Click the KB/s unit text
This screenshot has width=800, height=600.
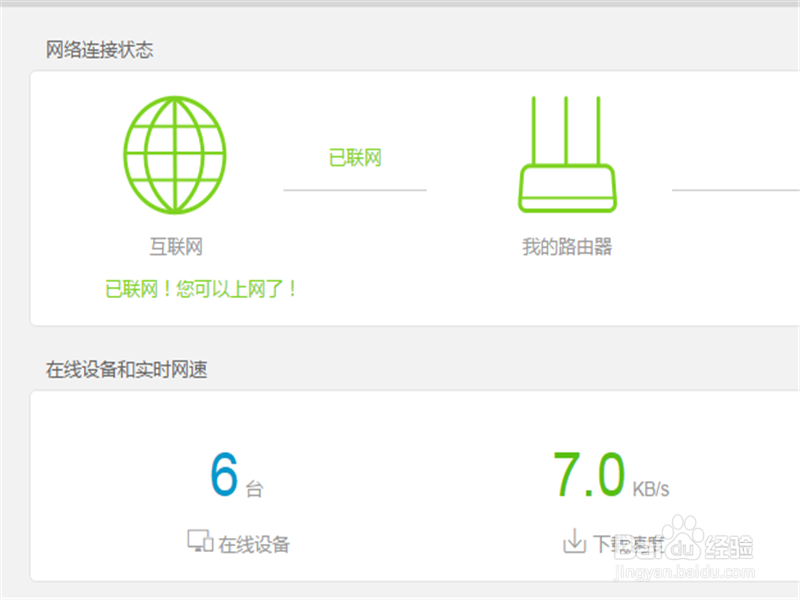(651, 489)
